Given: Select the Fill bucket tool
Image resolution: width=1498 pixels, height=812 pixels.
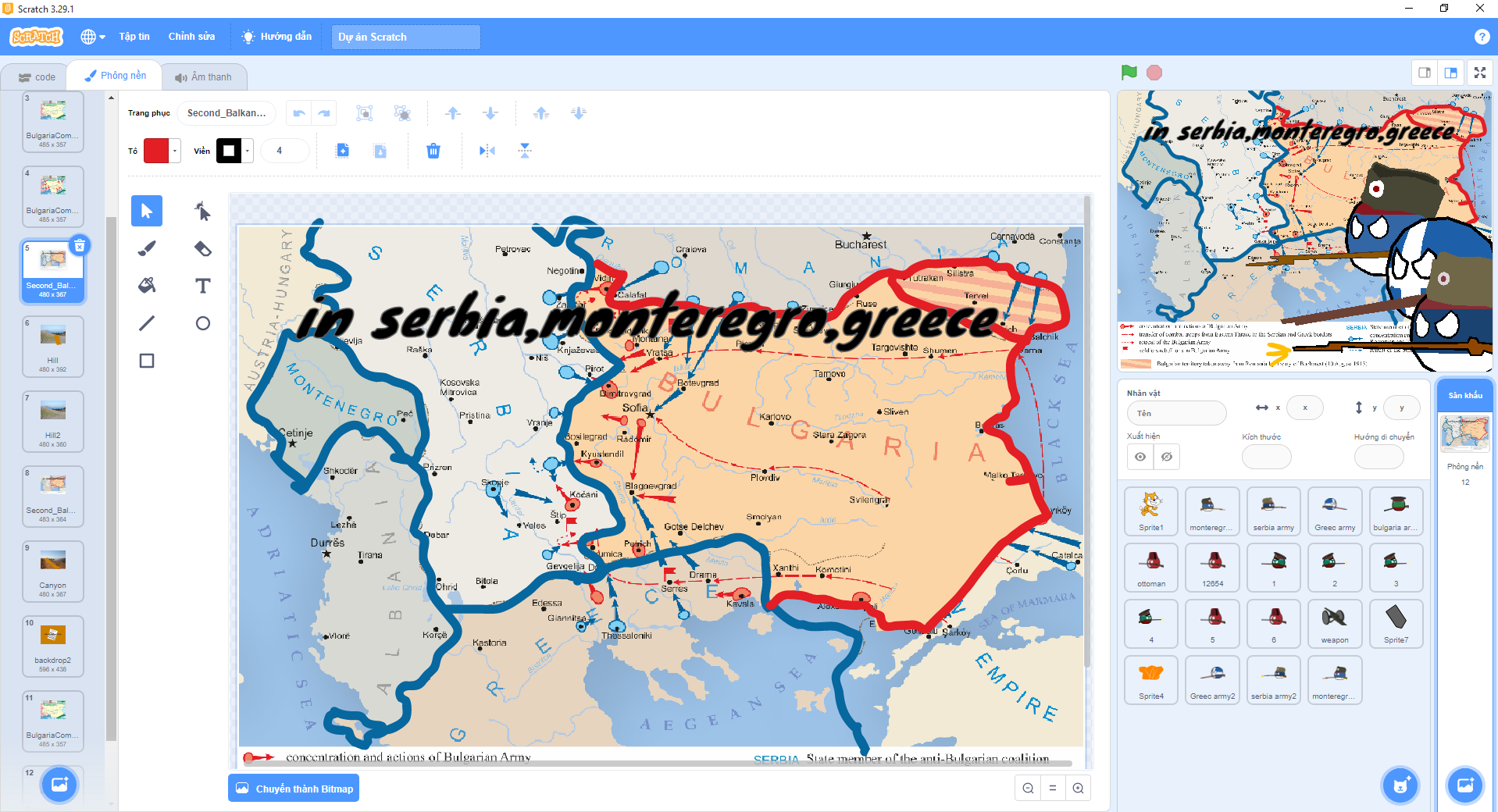Looking at the screenshot, I should coord(147,286).
